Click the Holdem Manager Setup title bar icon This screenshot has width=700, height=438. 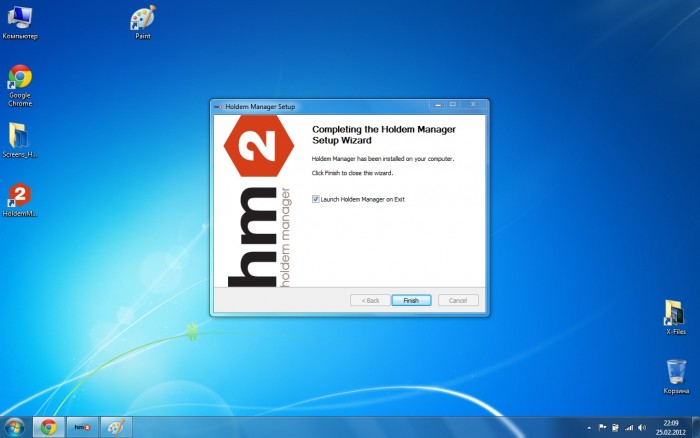218,107
